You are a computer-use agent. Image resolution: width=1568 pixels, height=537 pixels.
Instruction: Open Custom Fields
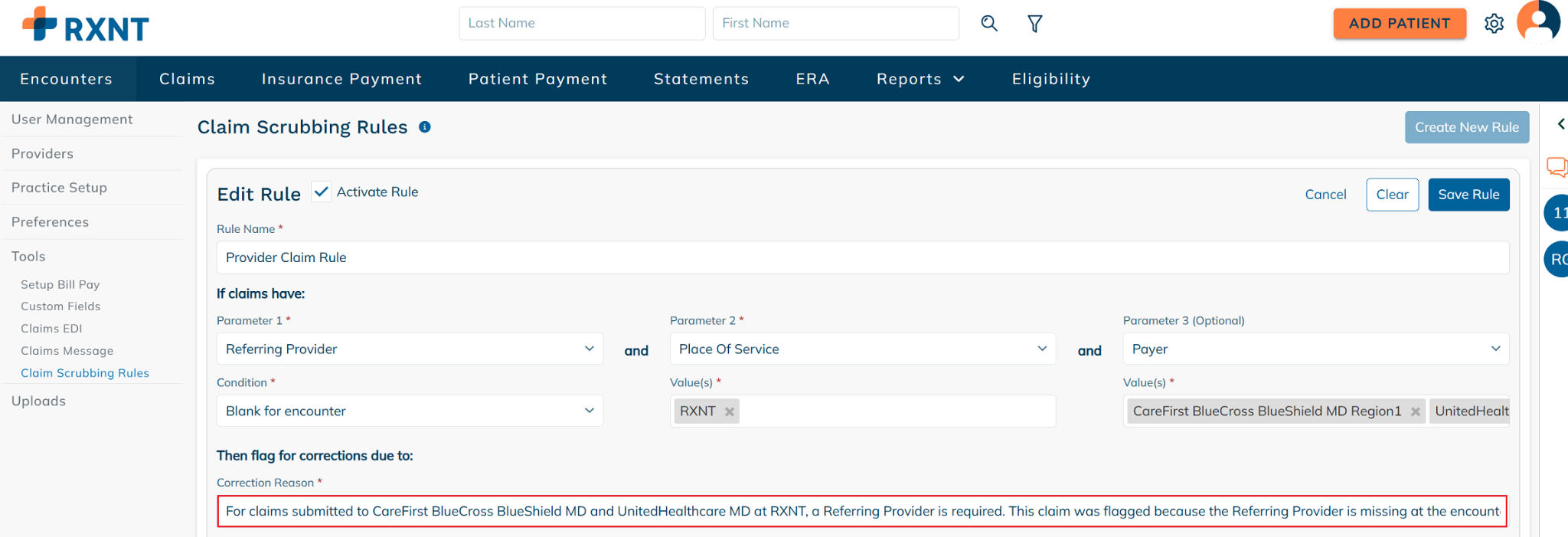[x=60, y=306]
